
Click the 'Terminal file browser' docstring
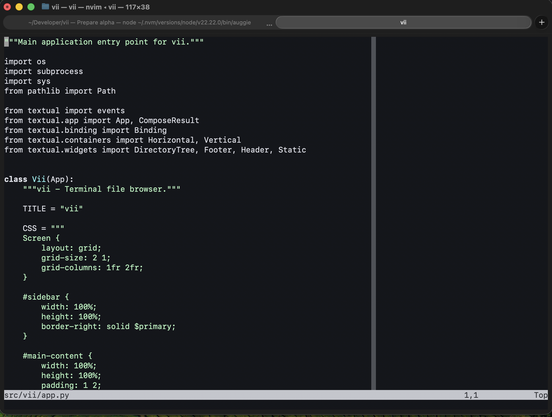click(x=101, y=189)
